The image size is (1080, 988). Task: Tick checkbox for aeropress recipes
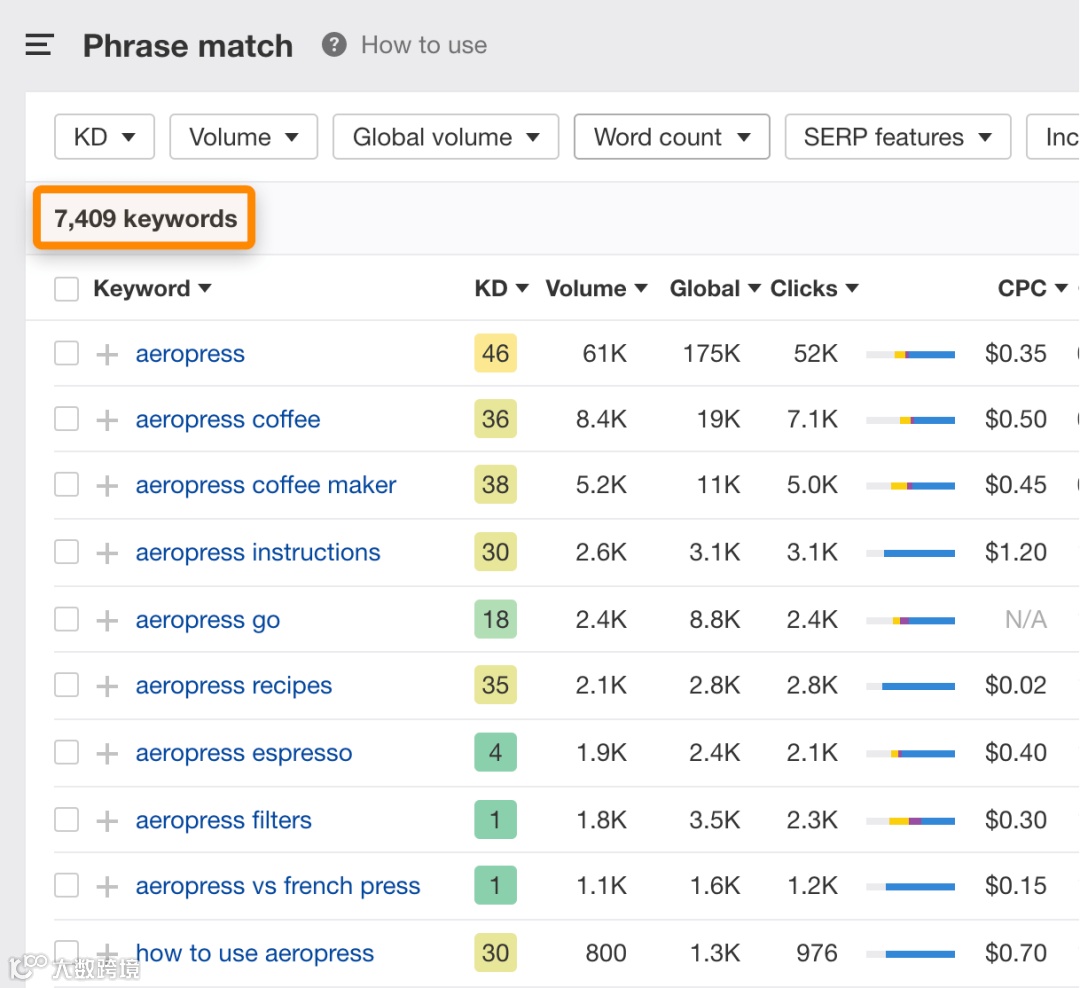click(66, 686)
